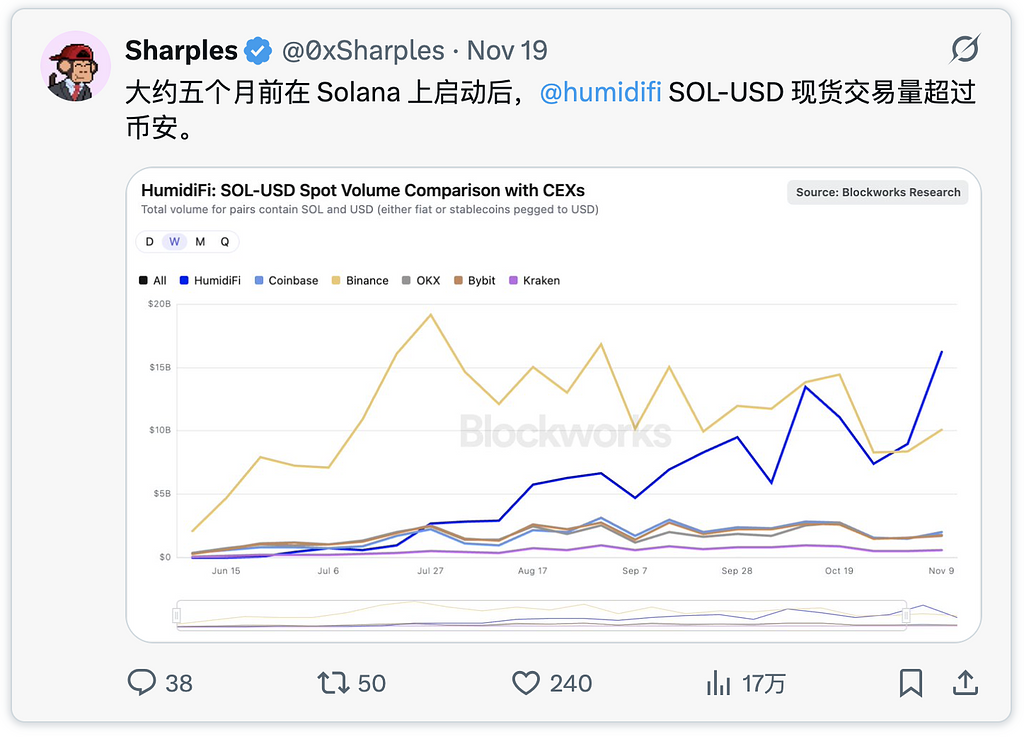The image size is (1024, 737).
Task: Share the tweet via upload icon
Action: (964, 683)
